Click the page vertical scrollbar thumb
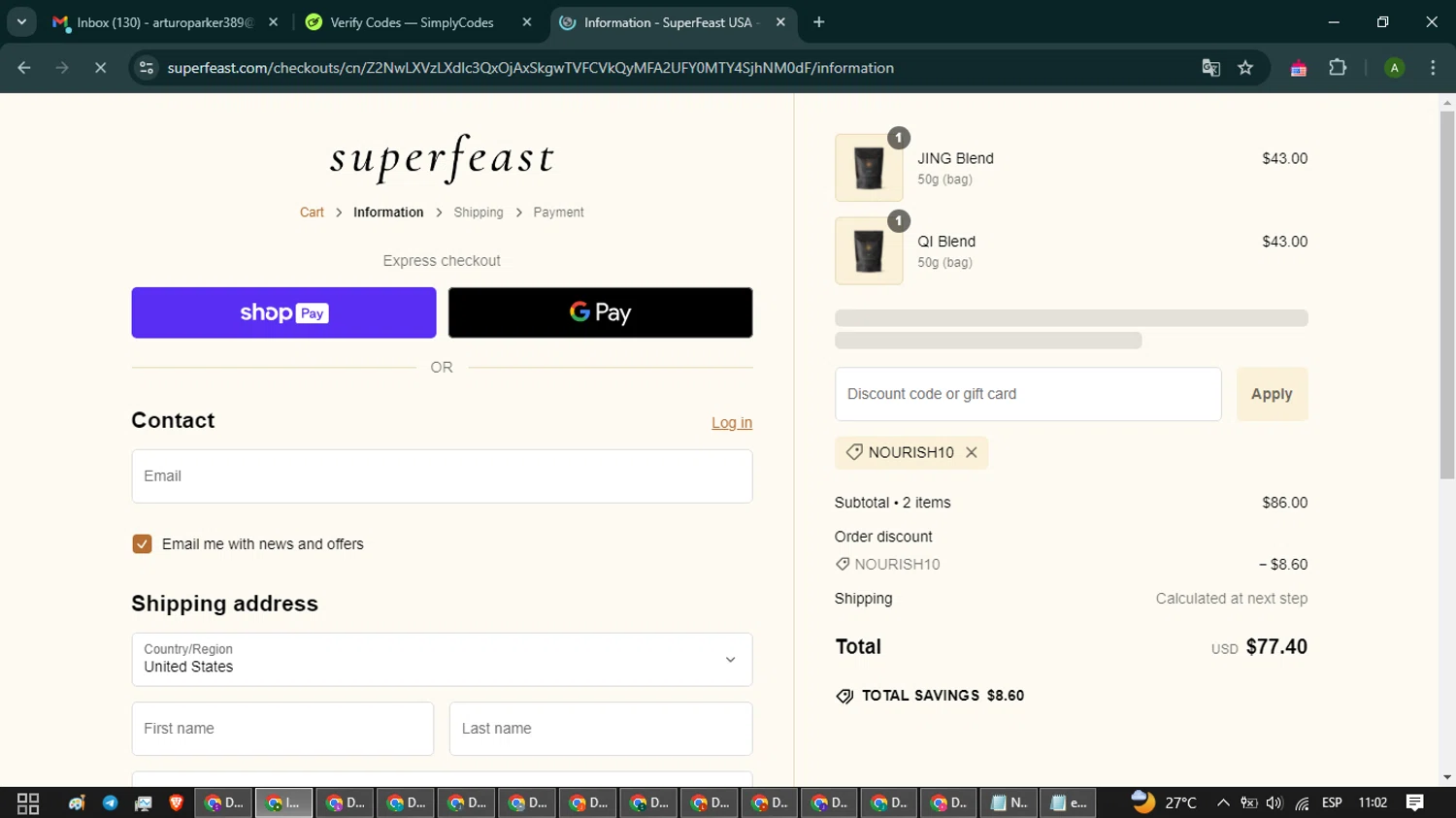The image size is (1456, 818). (1447, 295)
